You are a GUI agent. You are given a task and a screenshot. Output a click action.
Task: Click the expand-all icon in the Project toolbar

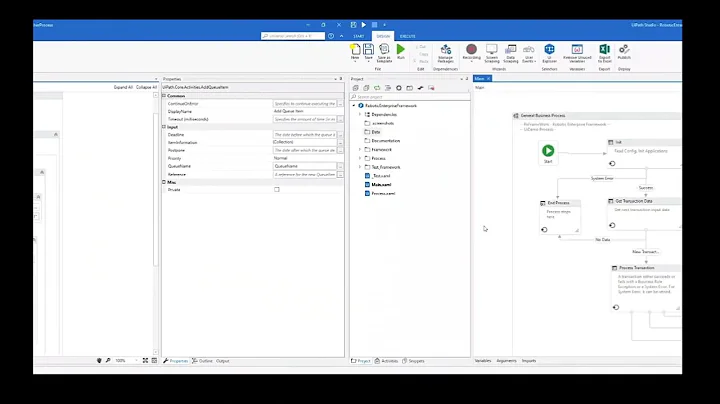coord(355,88)
